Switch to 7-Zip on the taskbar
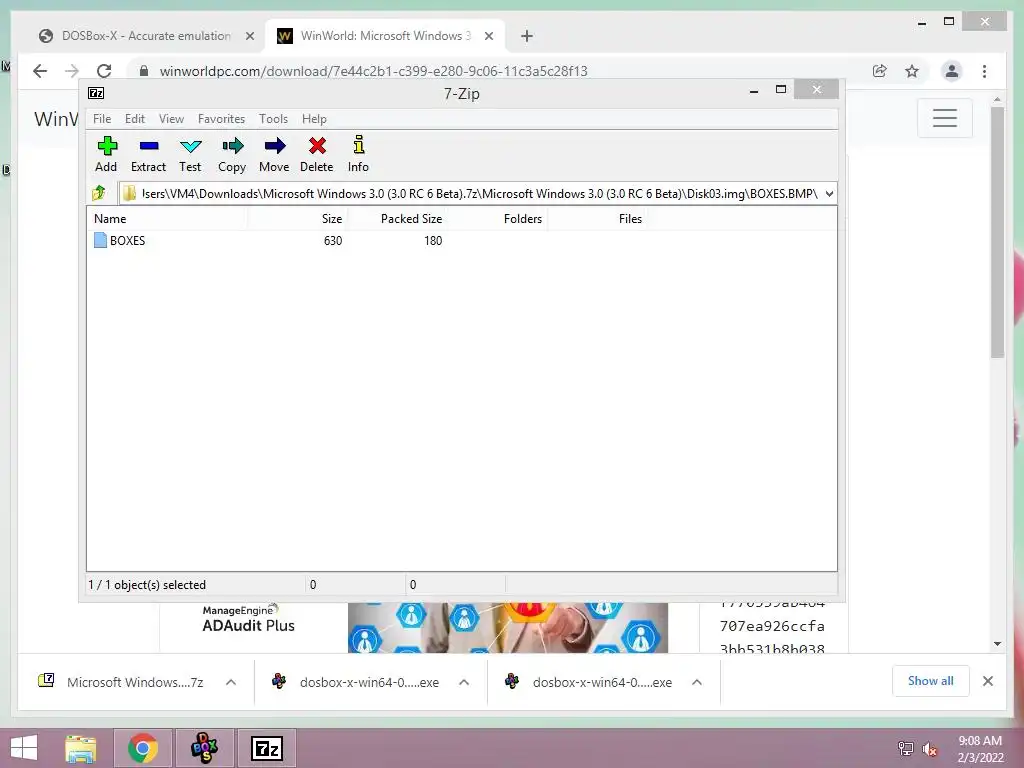The image size is (1024, 768). click(x=266, y=748)
